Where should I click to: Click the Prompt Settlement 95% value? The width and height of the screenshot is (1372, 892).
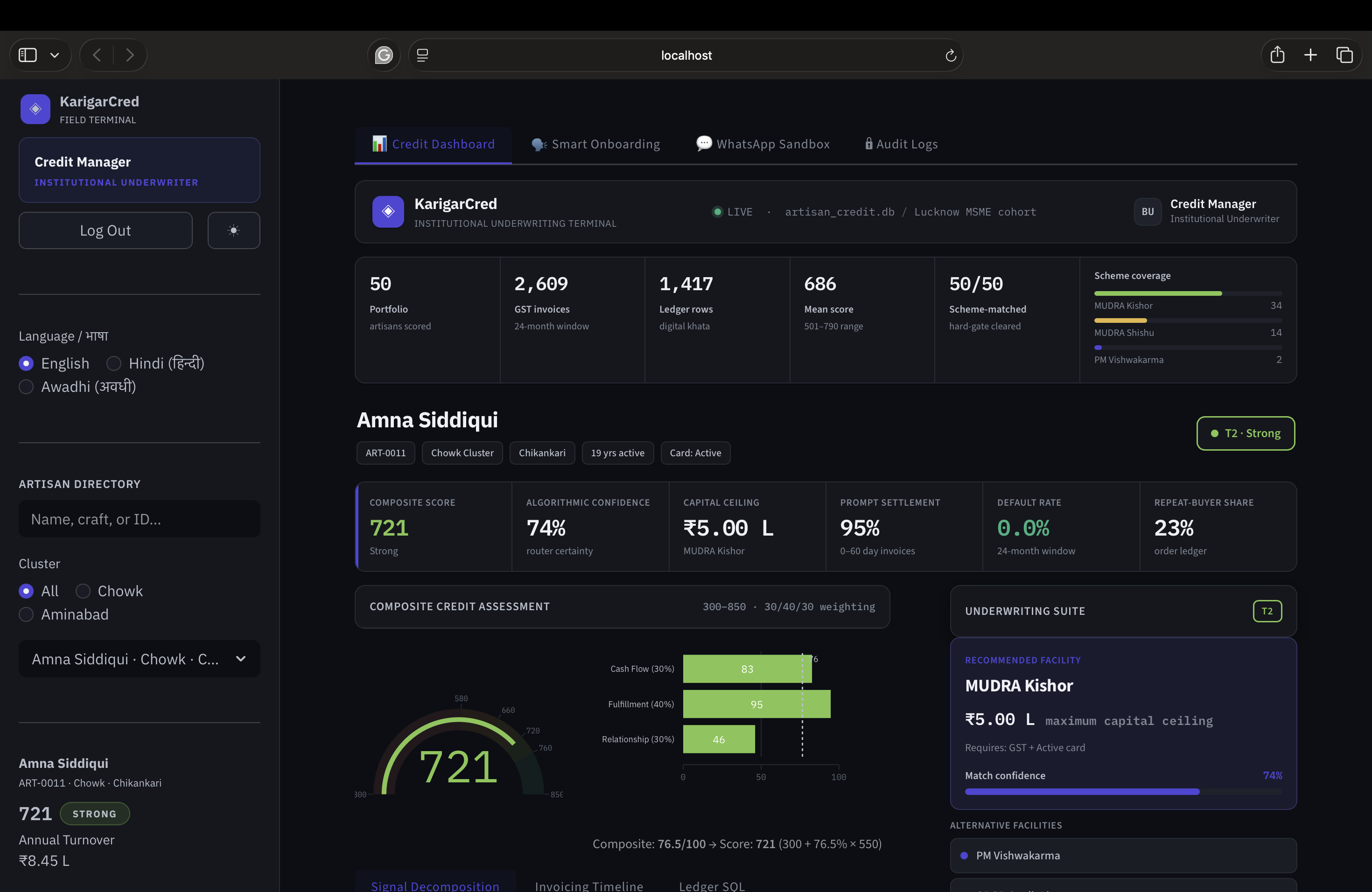click(860, 528)
